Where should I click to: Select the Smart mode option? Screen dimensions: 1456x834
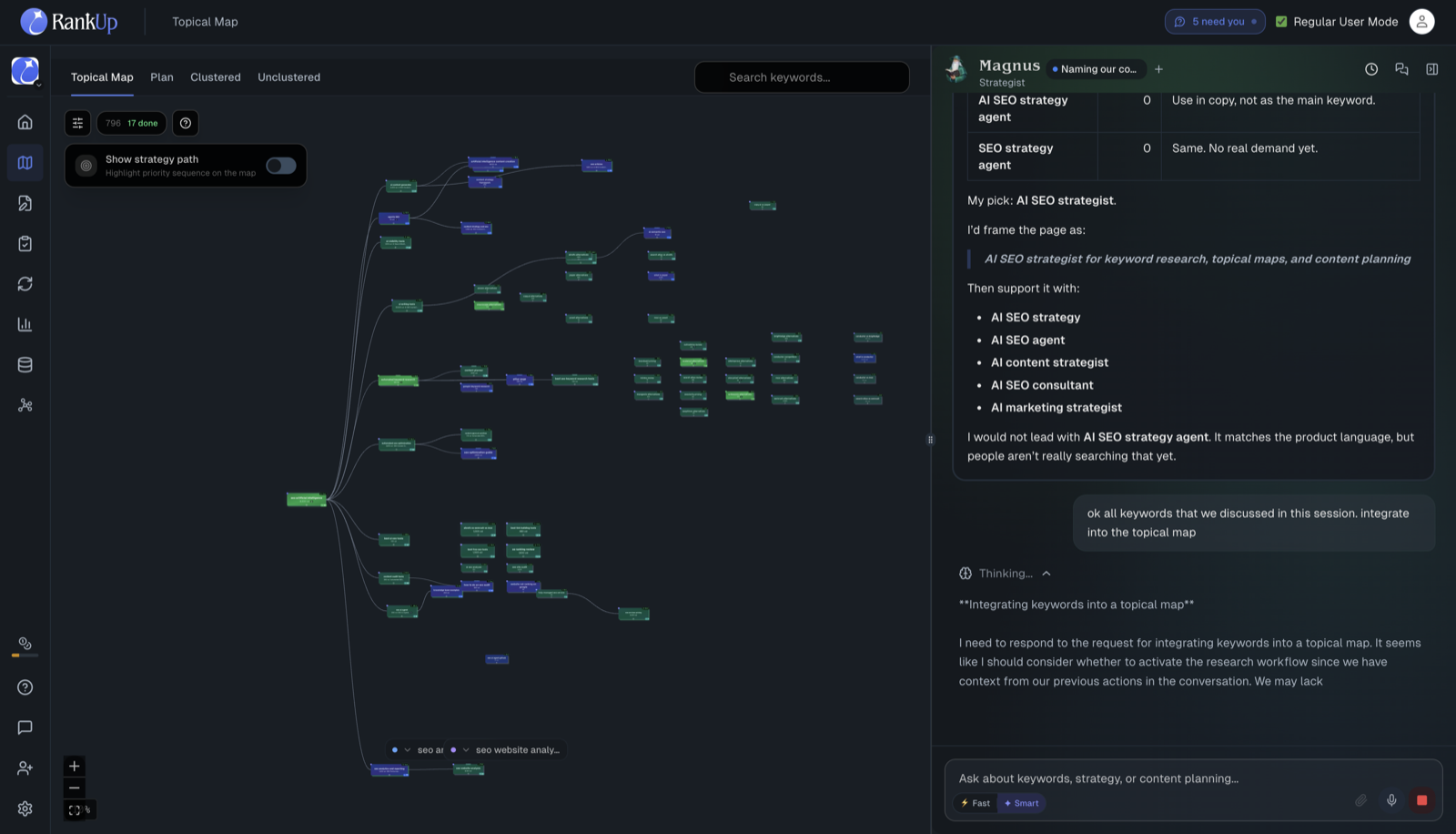1022,803
